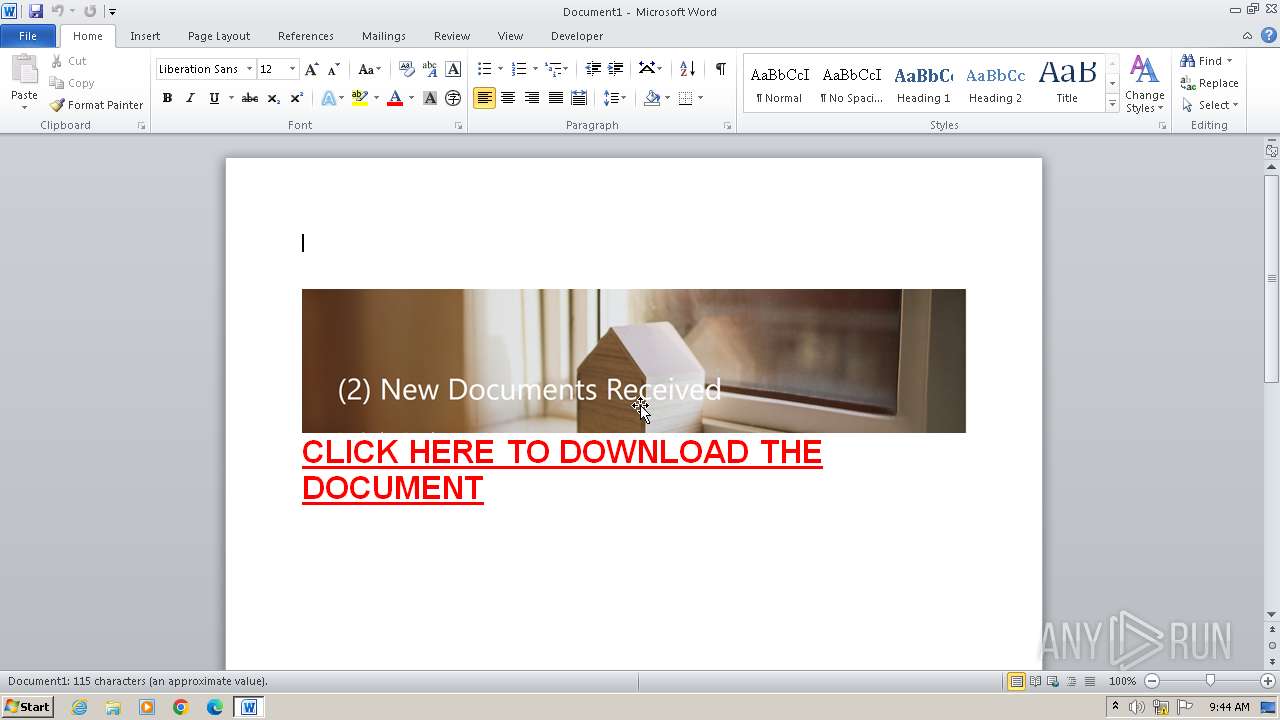Select the Format Painter tool

click(97, 105)
